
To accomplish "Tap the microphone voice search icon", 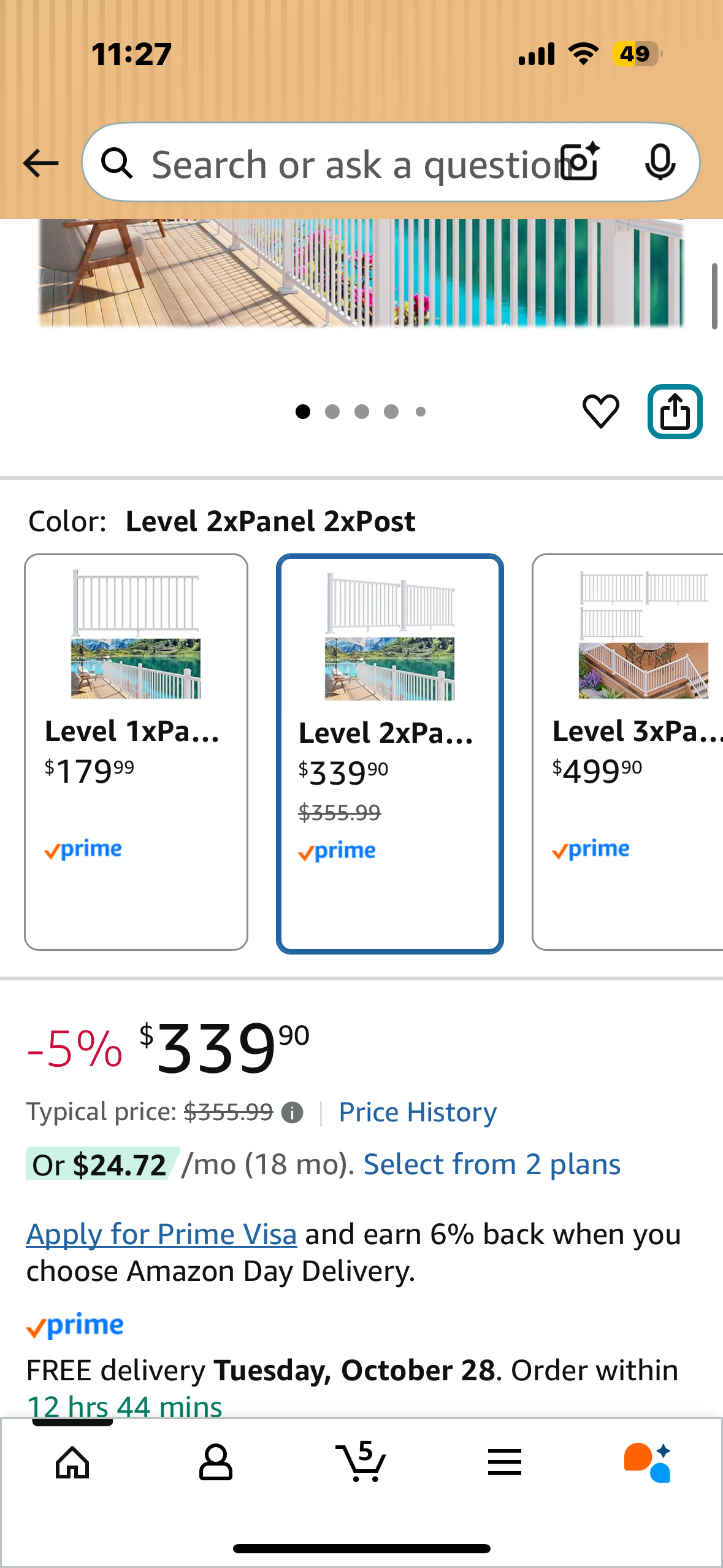I will tap(660, 163).
